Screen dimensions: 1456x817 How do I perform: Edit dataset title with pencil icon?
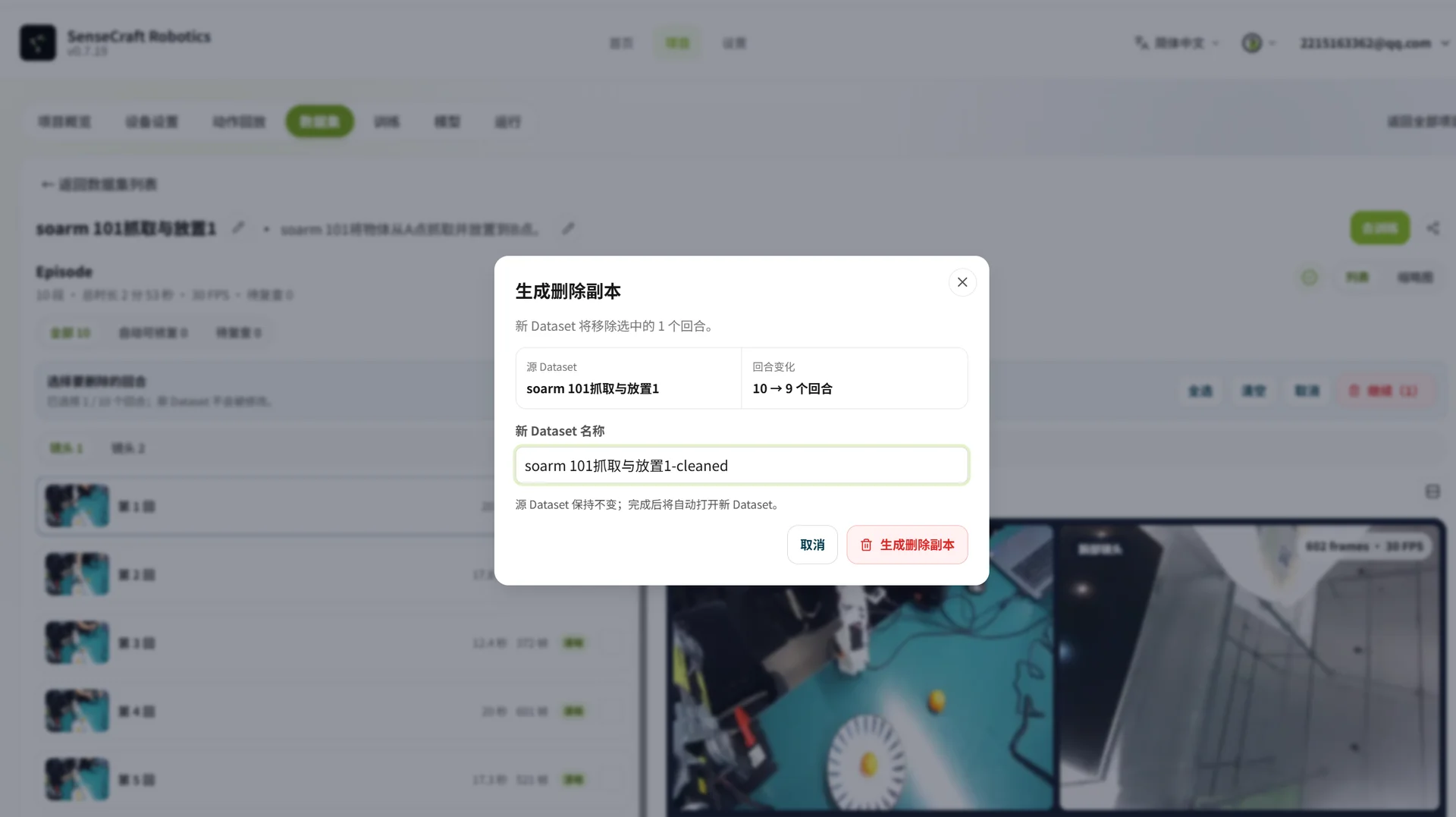point(238,228)
